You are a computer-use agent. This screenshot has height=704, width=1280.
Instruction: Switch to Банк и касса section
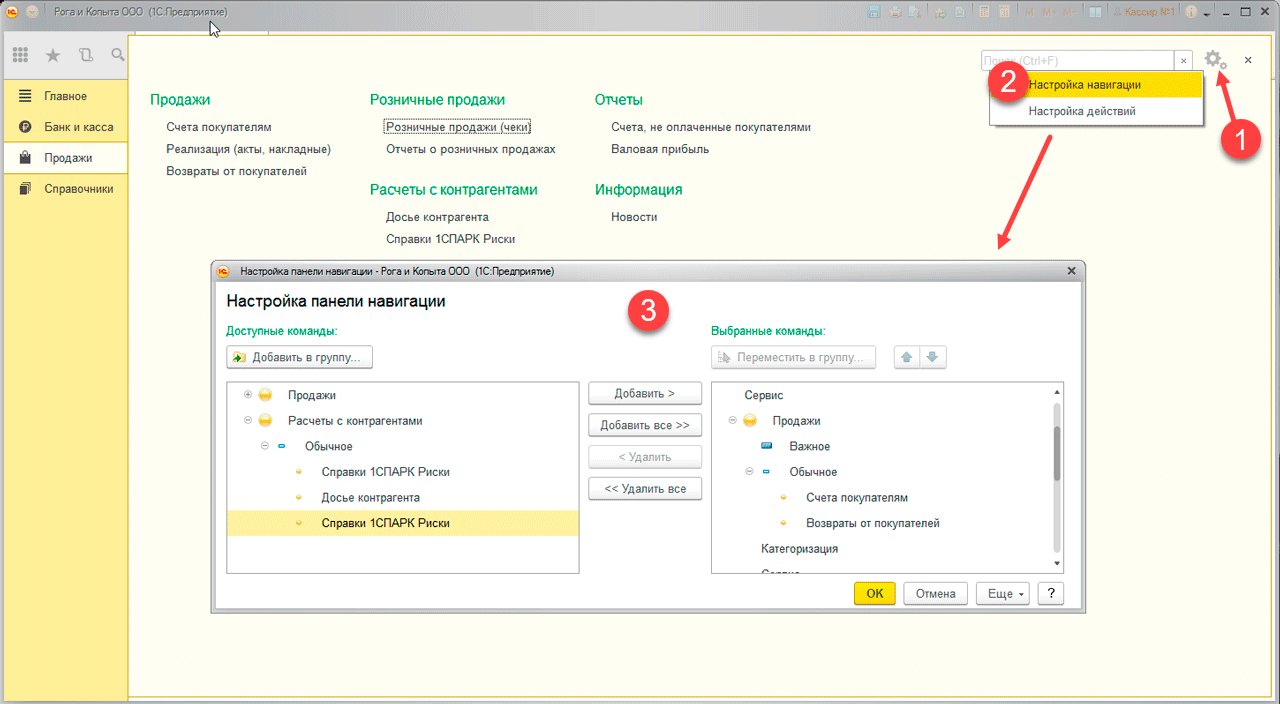(x=78, y=127)
